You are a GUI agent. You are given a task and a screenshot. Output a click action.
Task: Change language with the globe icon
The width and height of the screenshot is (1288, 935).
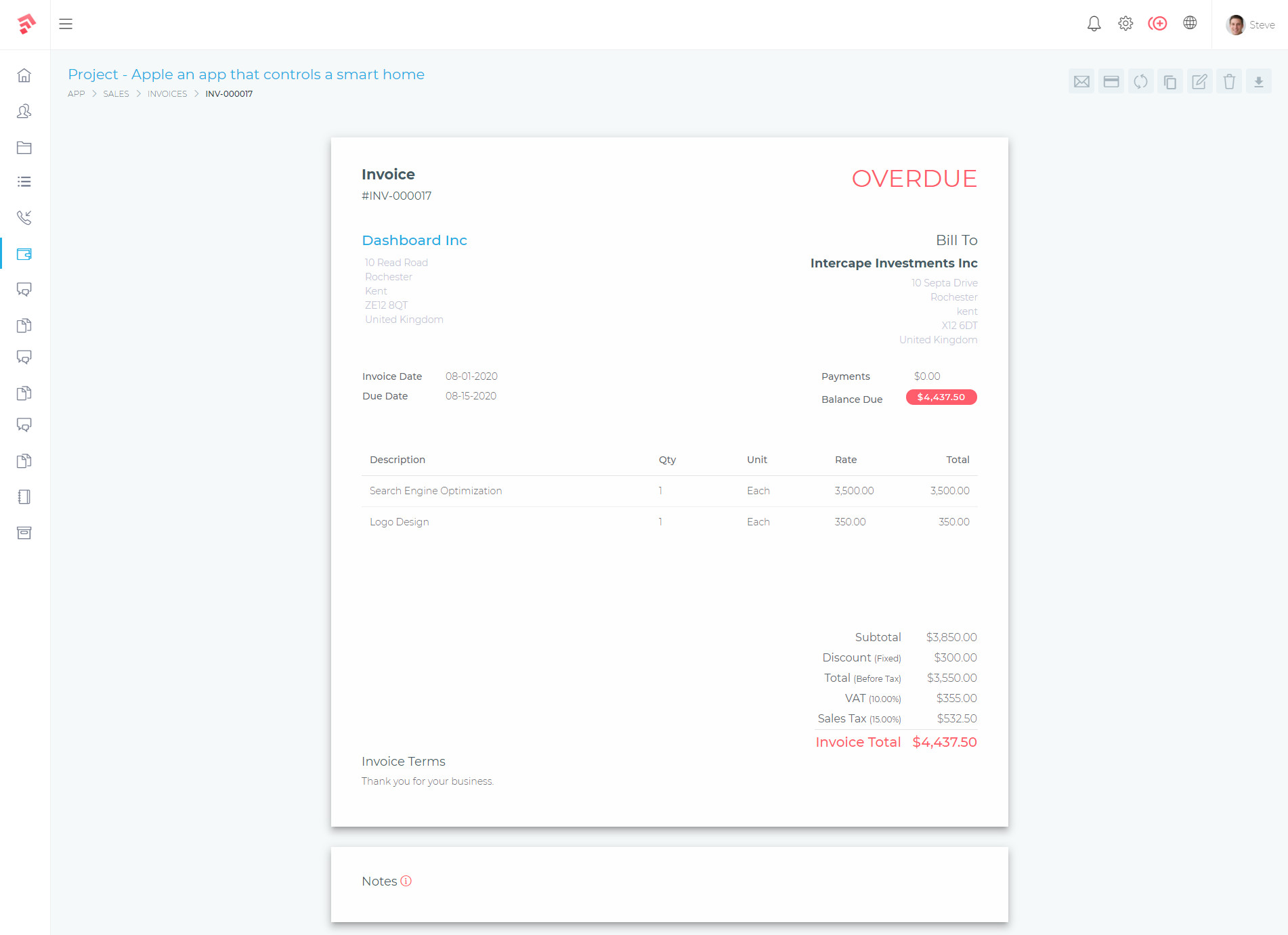1190,23
